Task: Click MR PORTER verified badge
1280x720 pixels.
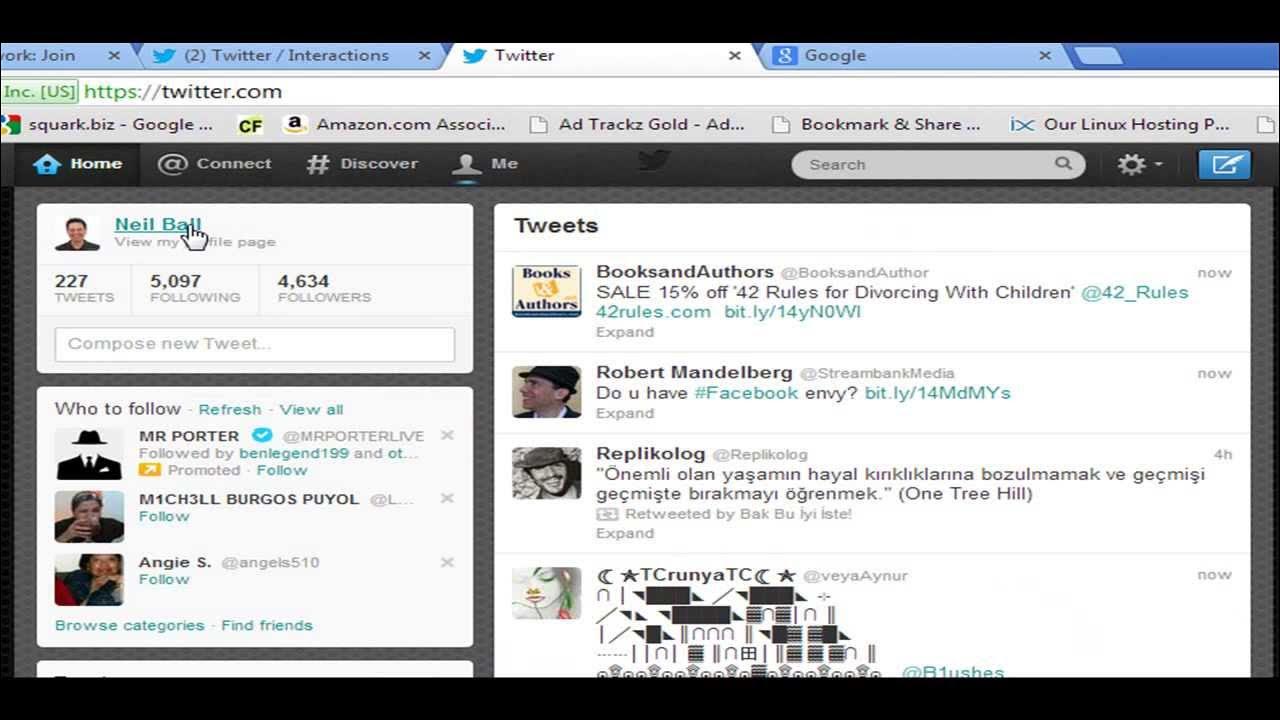Action: tap(261, 436)
